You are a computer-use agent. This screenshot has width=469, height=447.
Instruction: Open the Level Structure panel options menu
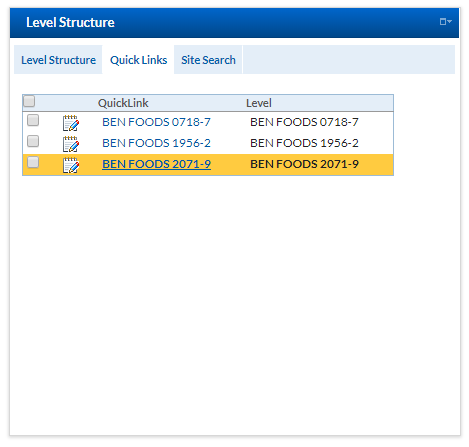coord(445,22)
